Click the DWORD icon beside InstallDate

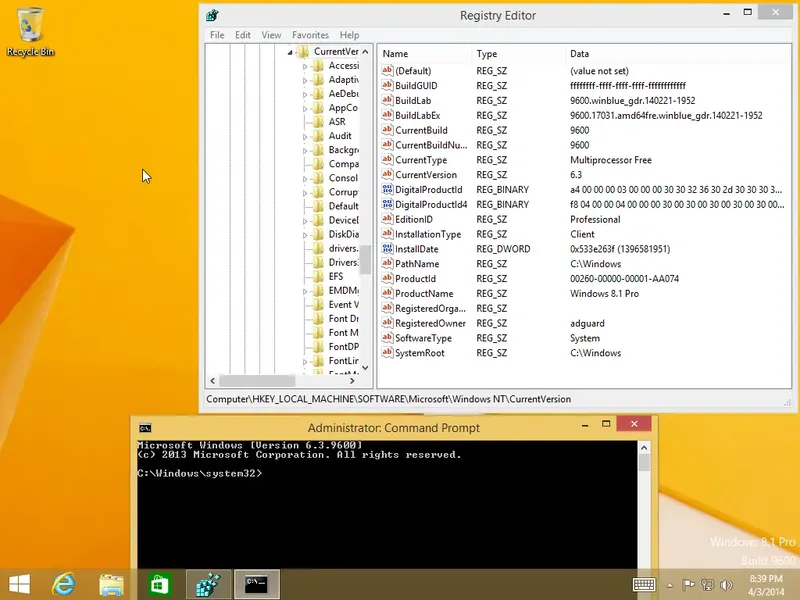point(386,248)
